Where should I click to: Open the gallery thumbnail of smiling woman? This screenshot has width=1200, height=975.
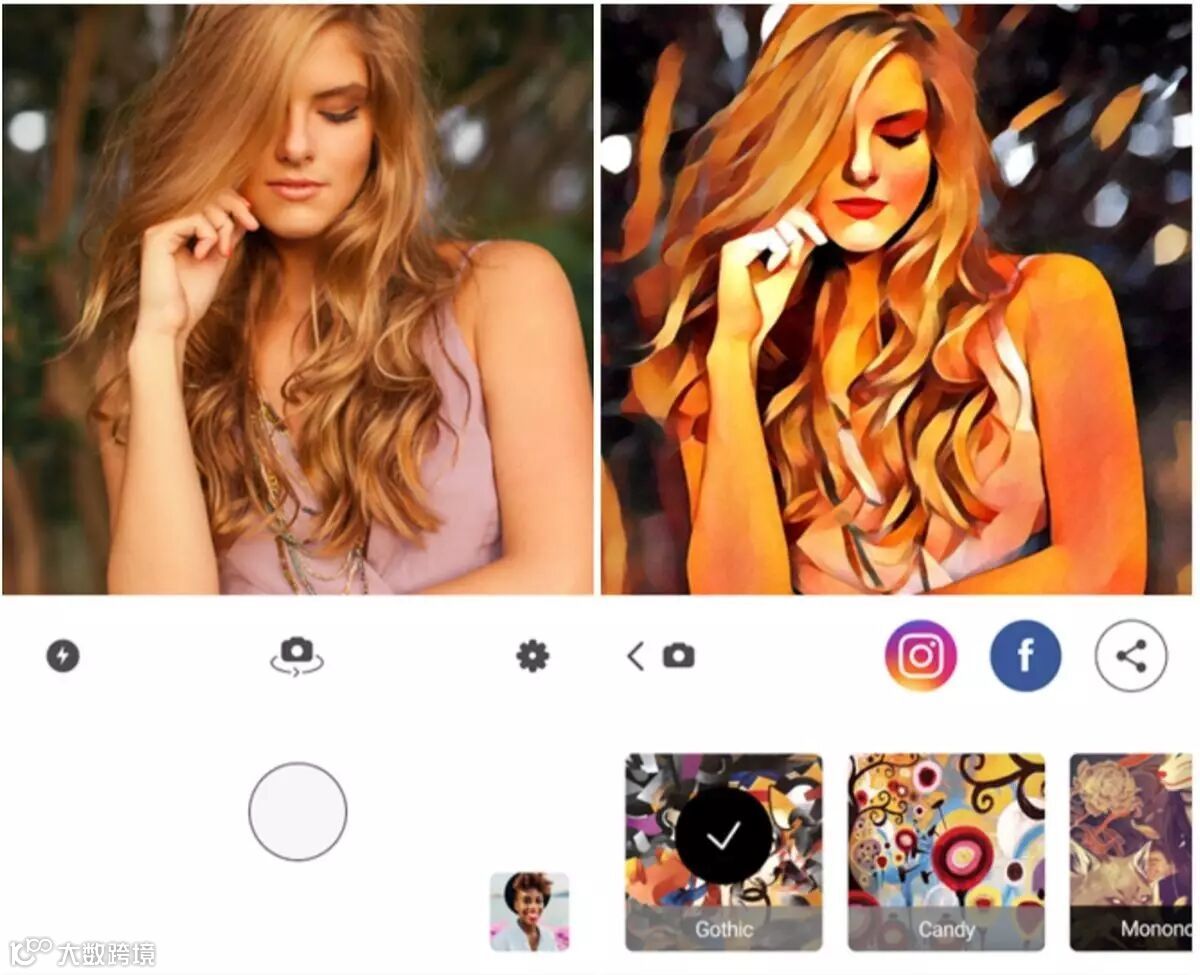529,911
